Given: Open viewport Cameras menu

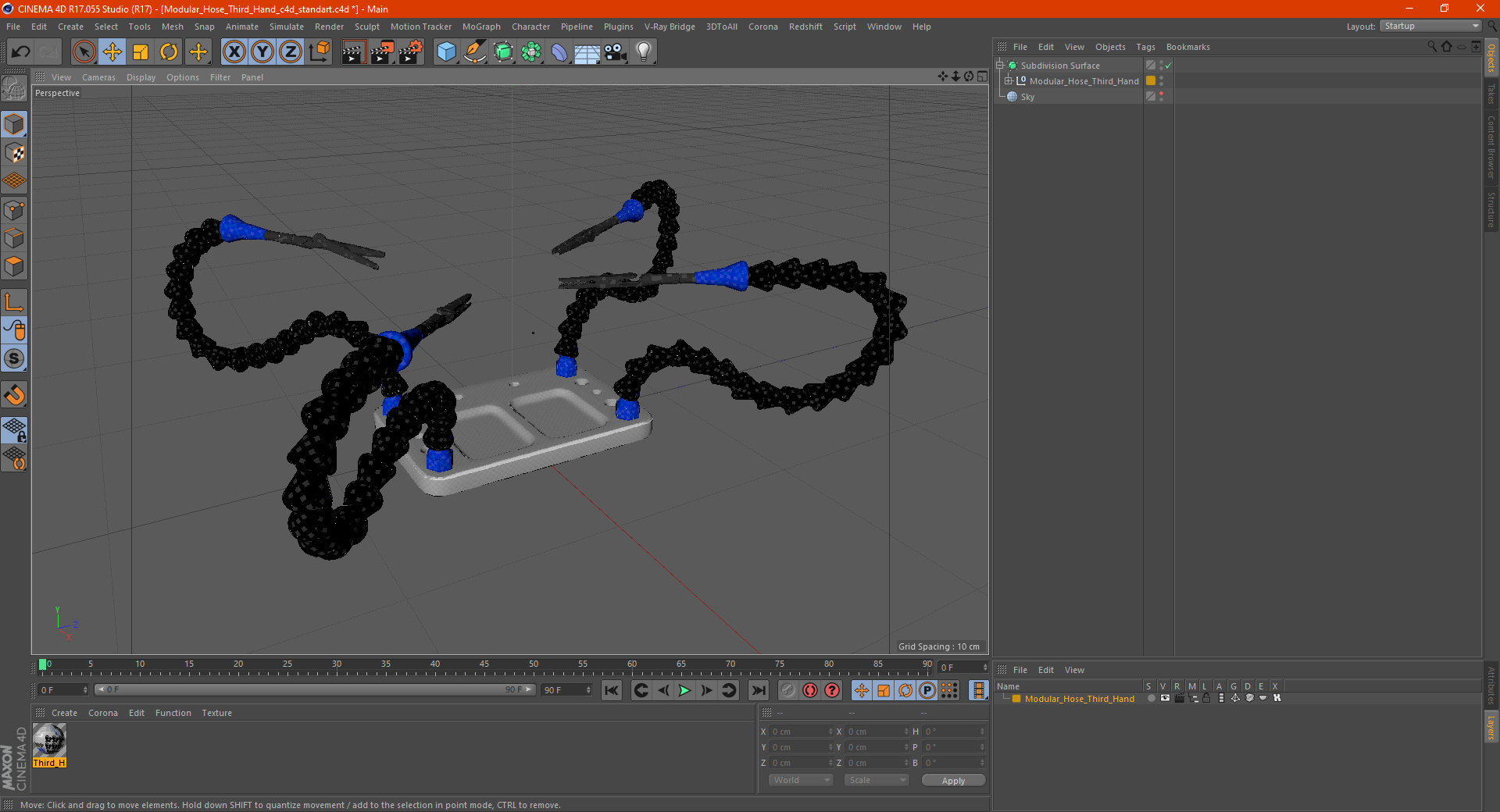Looking at the screenshot, I should (x=98, y=77).
